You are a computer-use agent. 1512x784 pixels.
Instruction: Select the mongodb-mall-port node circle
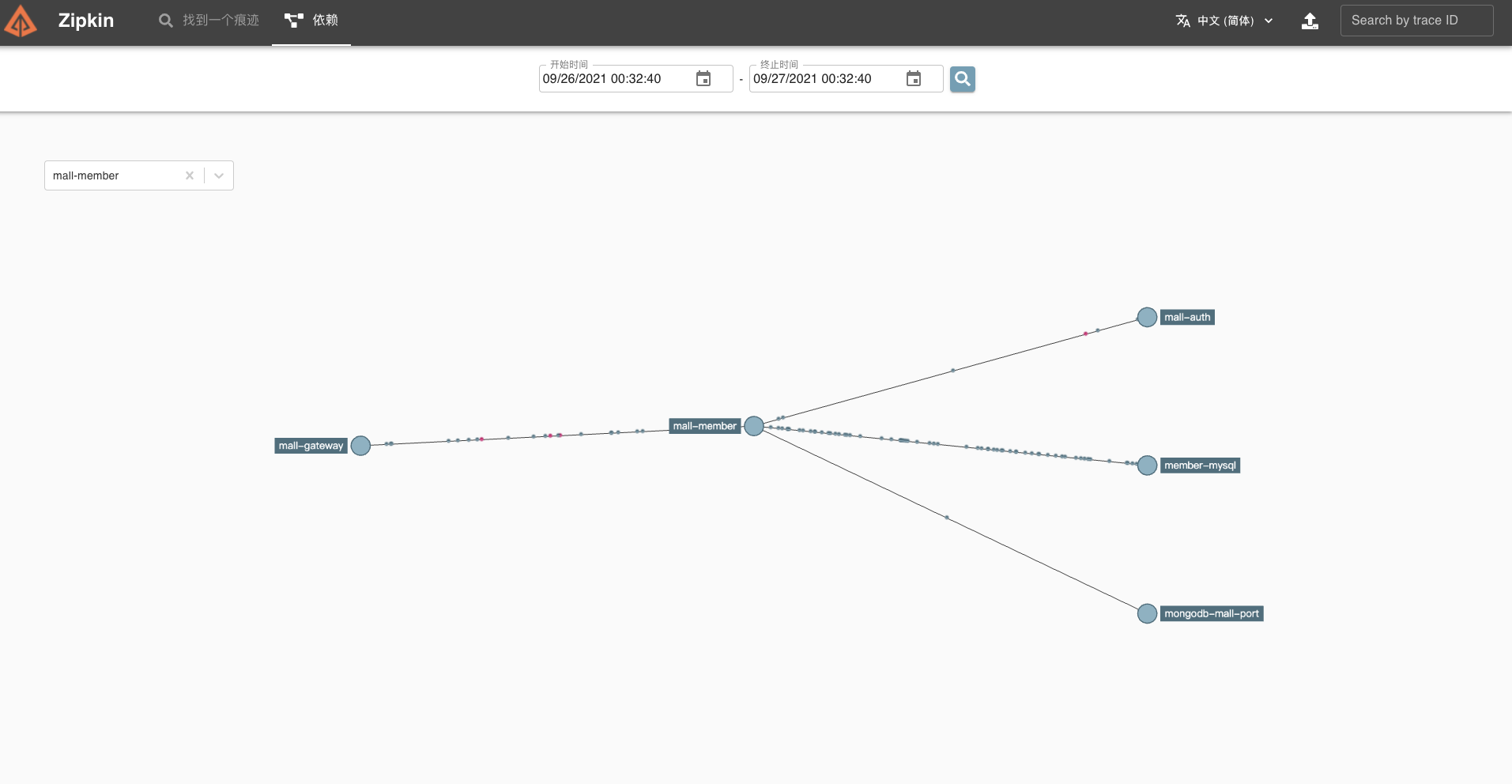point(1147,613)
